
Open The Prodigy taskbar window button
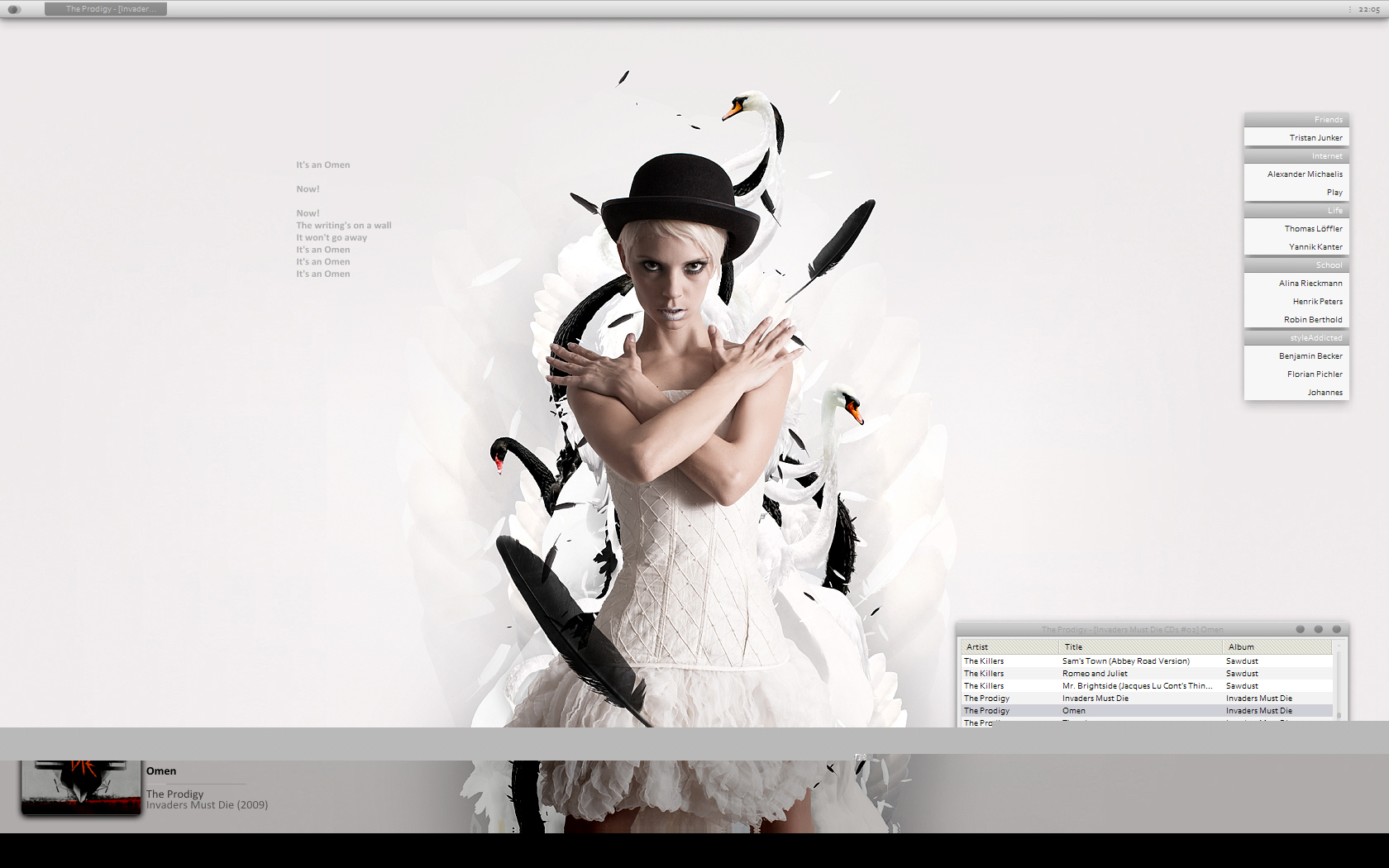click(x=106, y=9)
